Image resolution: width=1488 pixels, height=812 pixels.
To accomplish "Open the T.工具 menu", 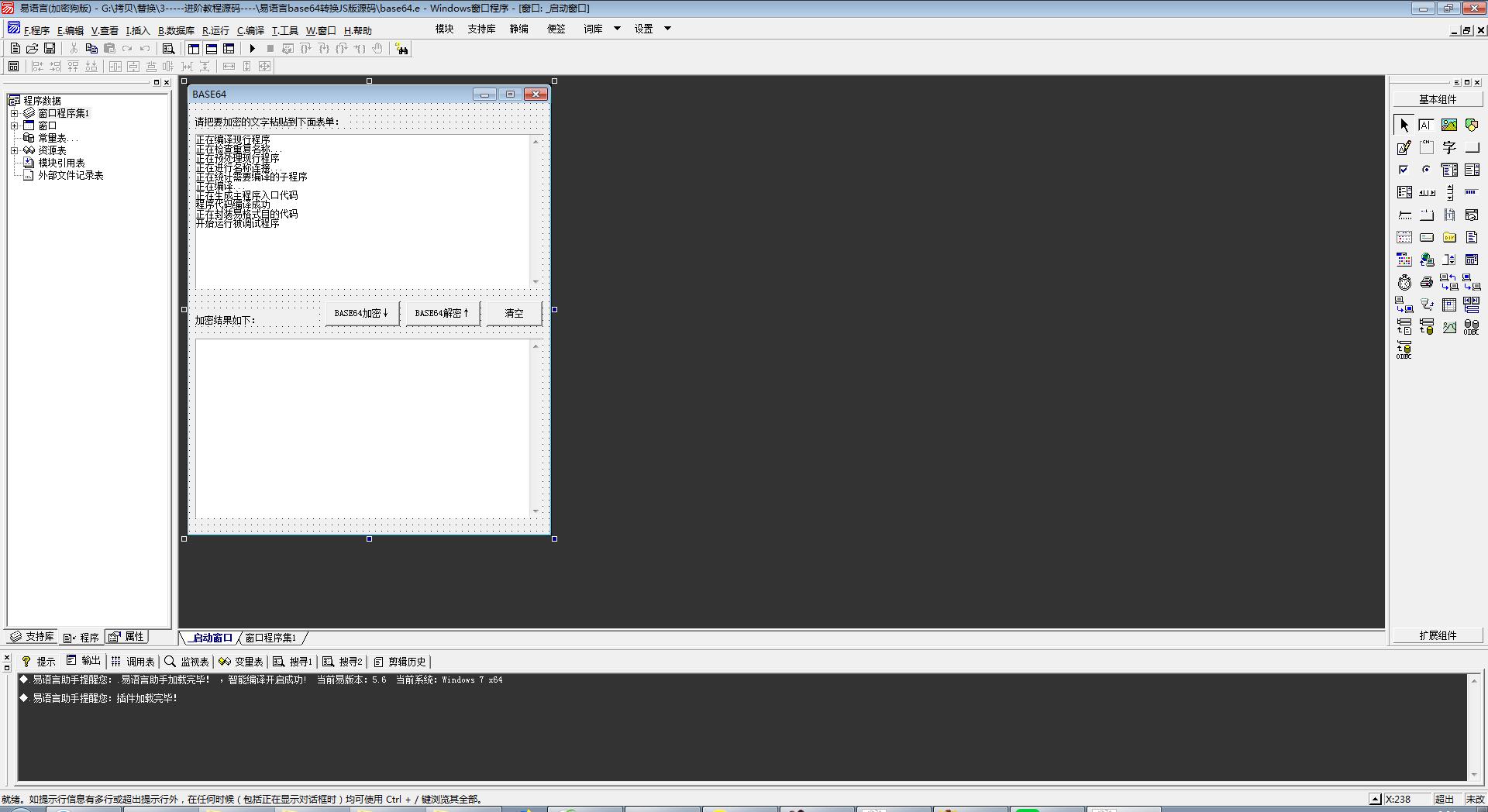I will 284,31.
